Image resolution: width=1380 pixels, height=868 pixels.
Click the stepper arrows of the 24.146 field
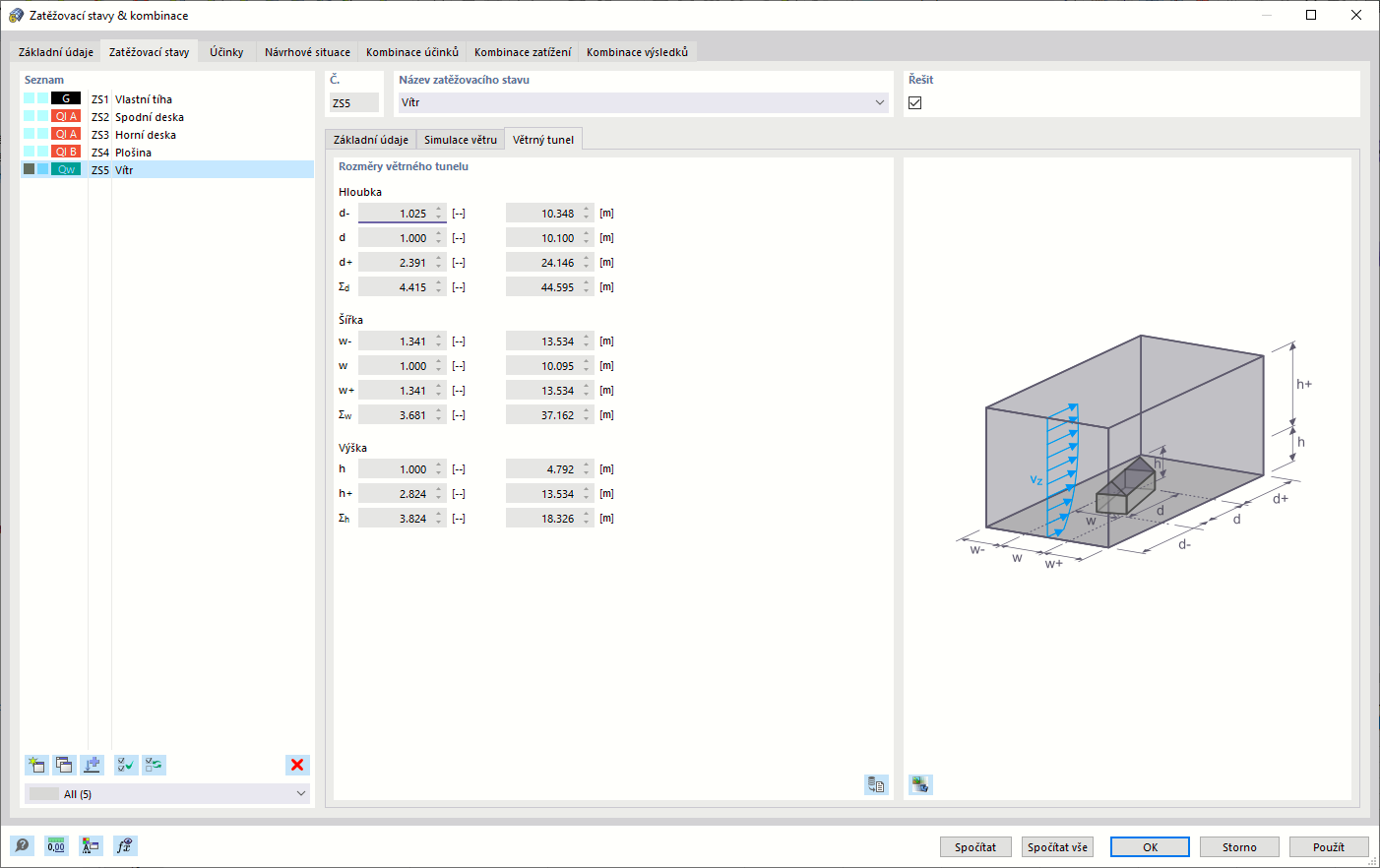tap(587, 263)
